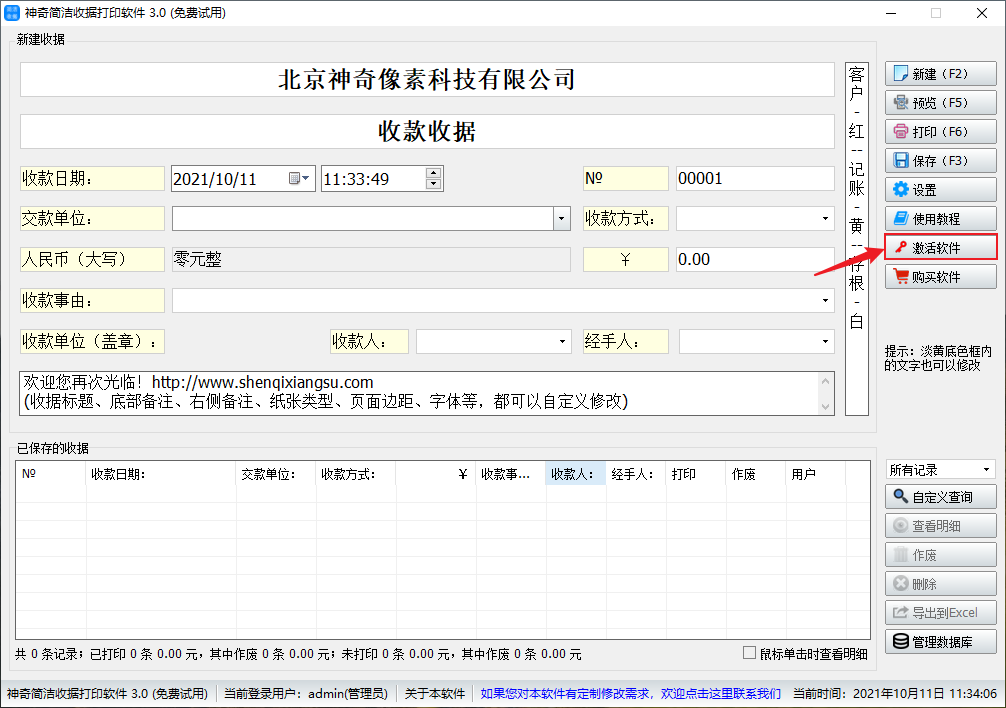Expand the 经手人 dropdown
The width and height of the screenshot is (1006, 708).
tap(825, 341)
